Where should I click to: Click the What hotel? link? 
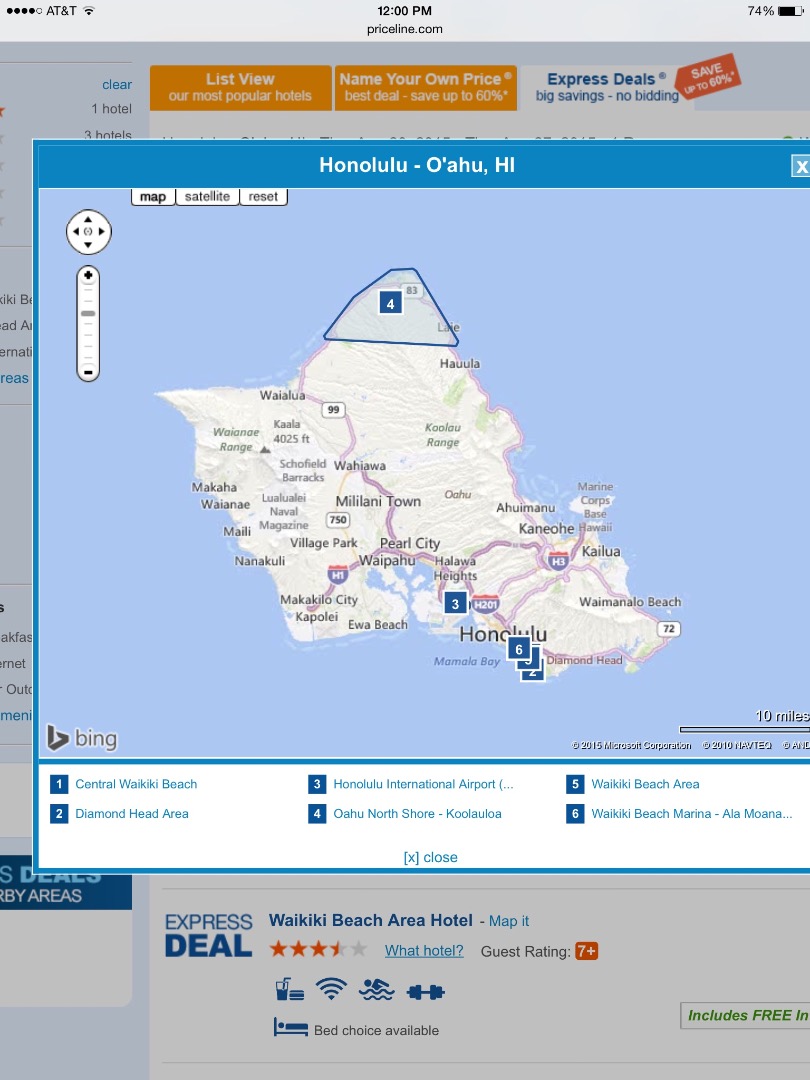[x=424, y=951]
